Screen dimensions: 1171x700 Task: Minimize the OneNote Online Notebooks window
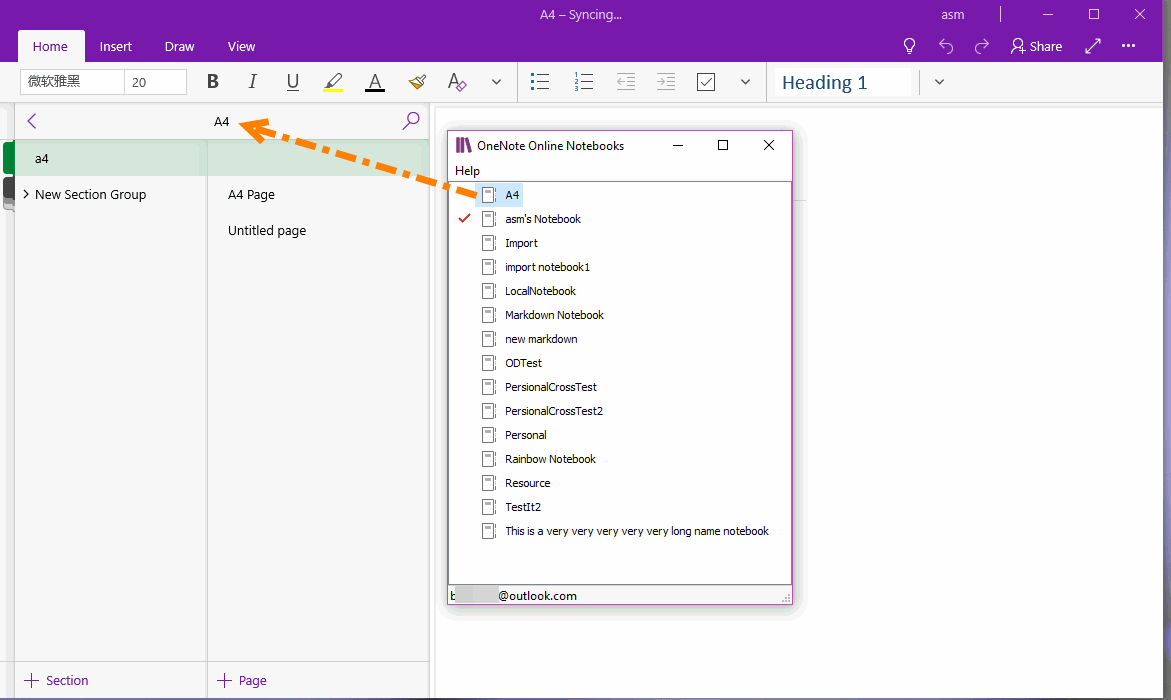[x=678, y=145]
